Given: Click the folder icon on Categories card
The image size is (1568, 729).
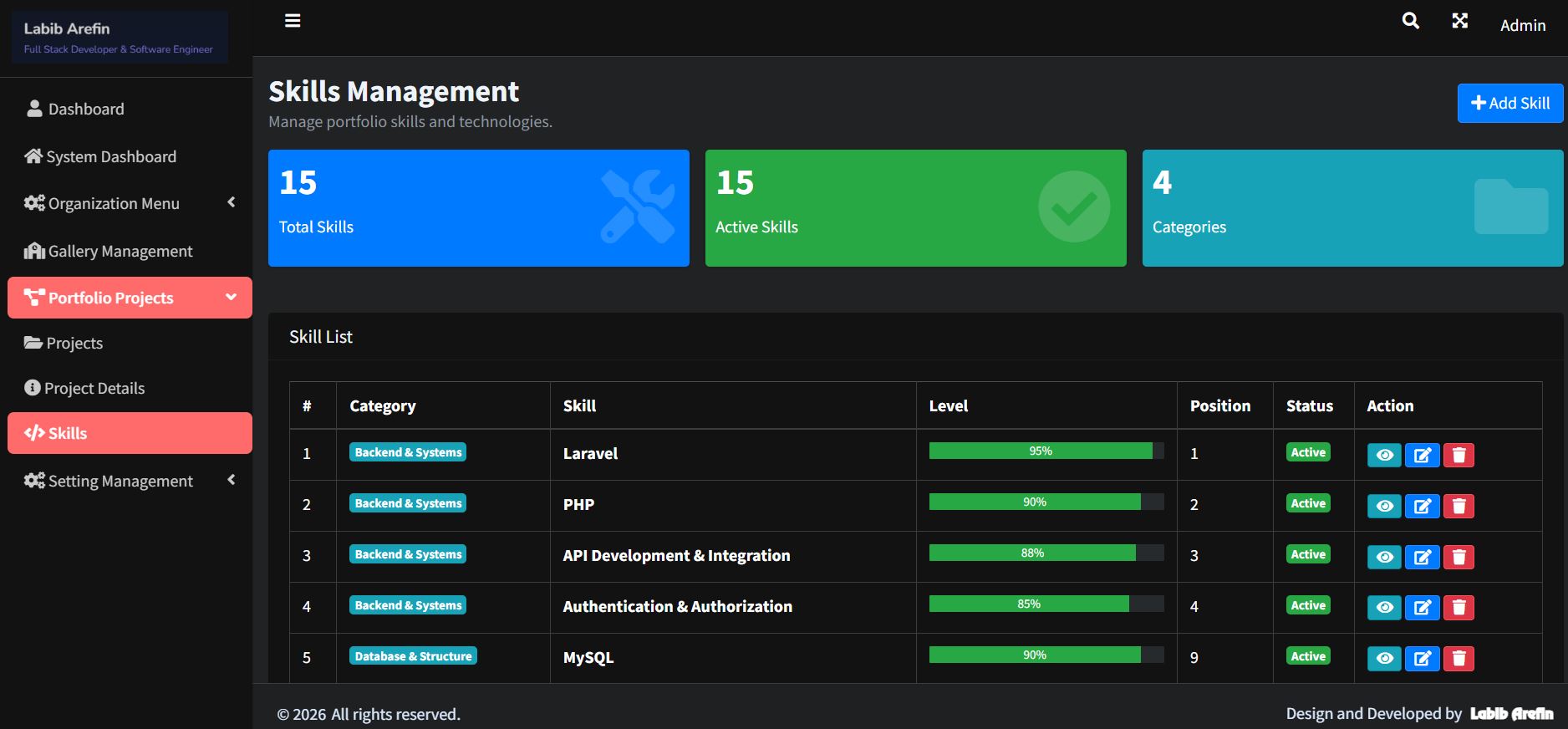Looking at the screenshot, I should pyautogui.click(x=1511, y=206).
